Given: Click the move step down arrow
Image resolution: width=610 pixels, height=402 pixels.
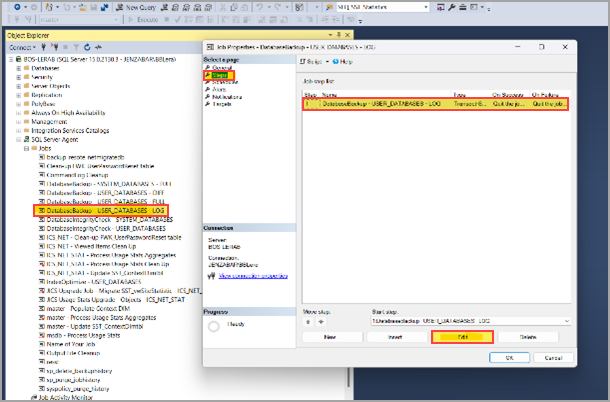Looking at the screenshot, I should (x=321, y=322).
